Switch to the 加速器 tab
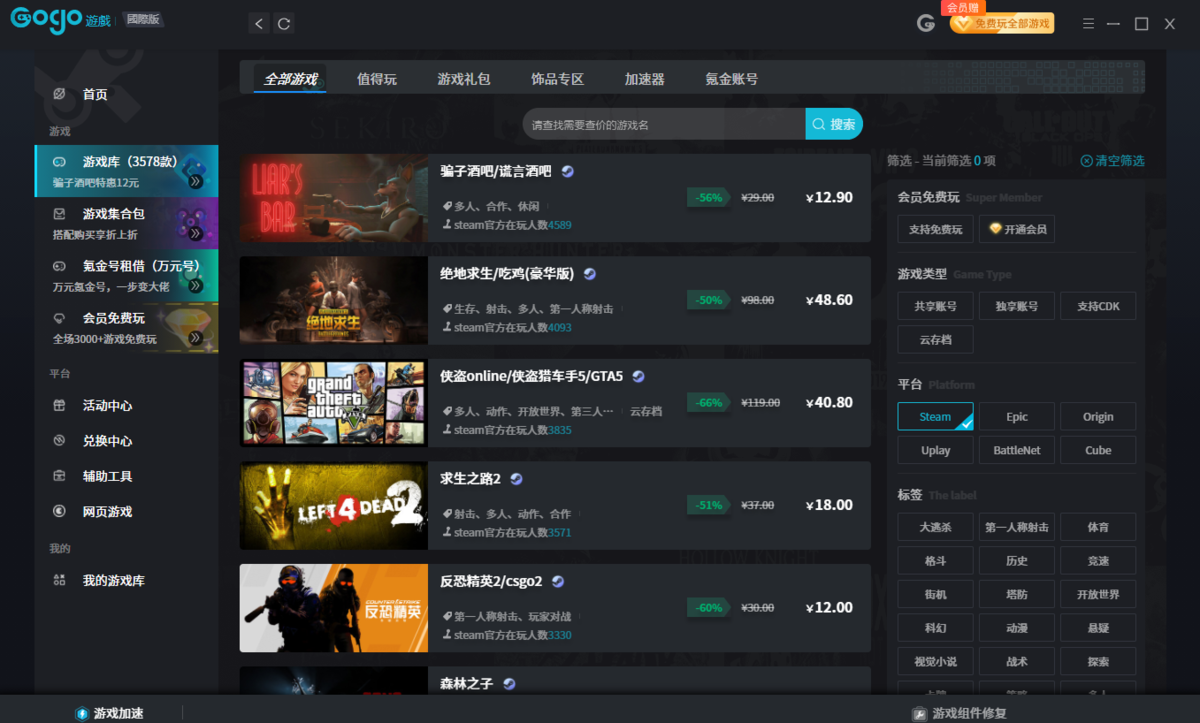 [x=644, y=79]
